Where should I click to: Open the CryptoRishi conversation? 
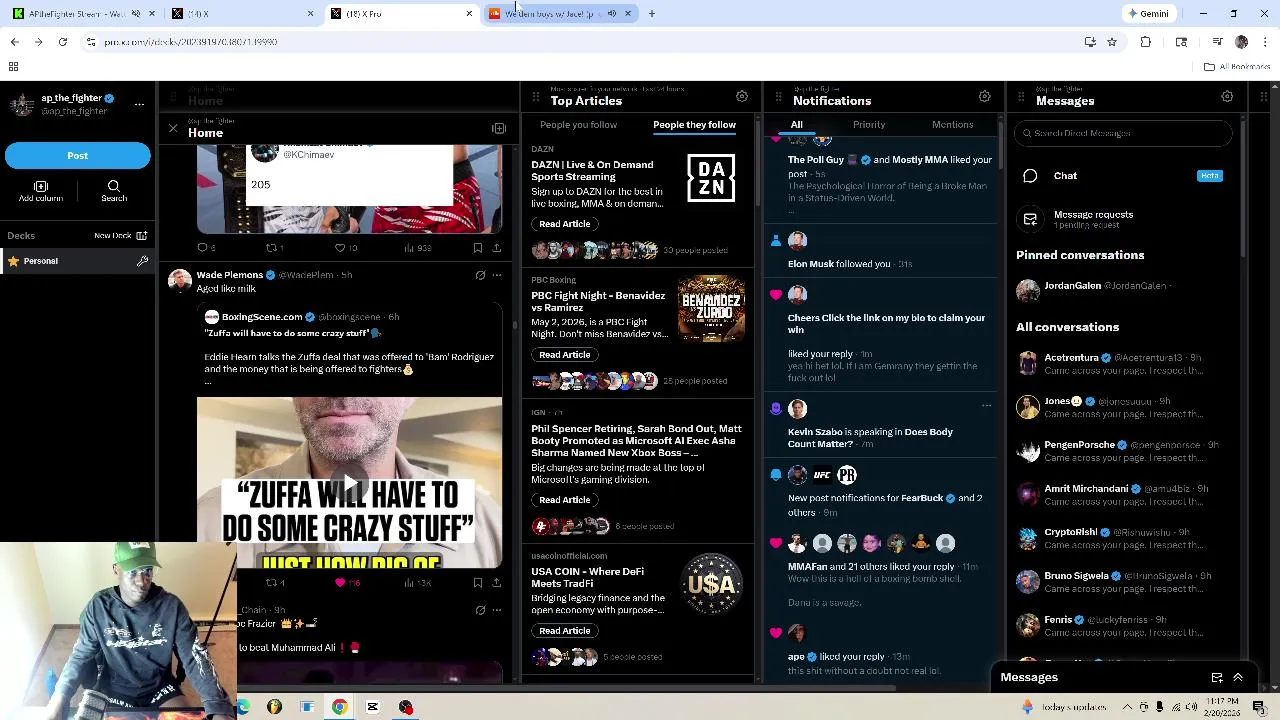(1124, 538)
